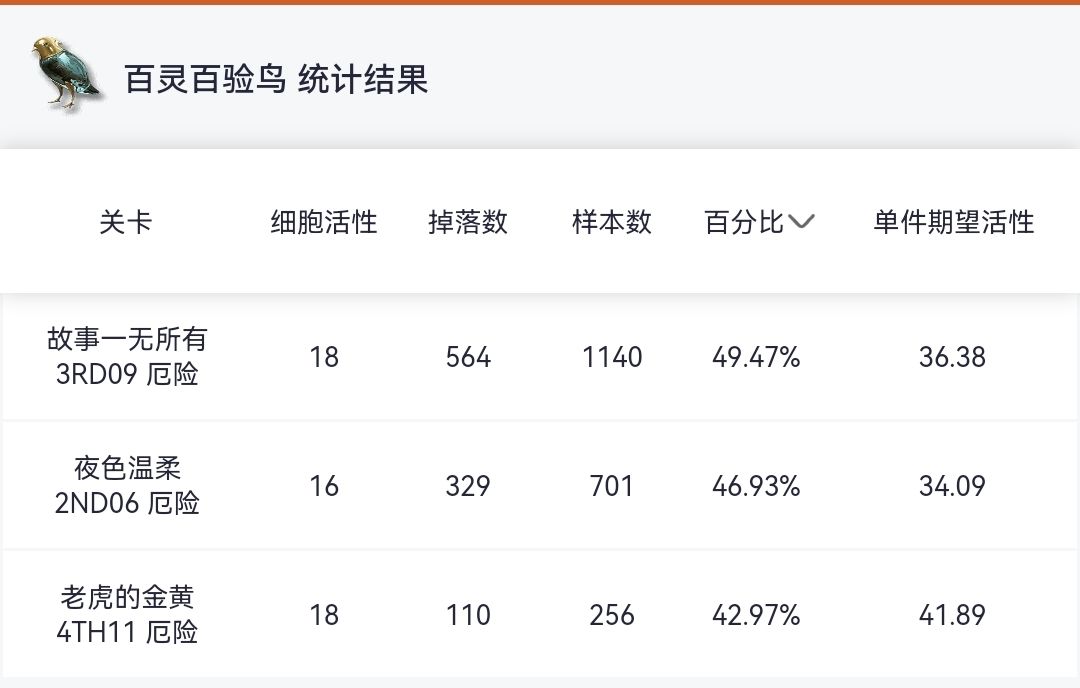Sort by 关卡 column header

(126, 222)
